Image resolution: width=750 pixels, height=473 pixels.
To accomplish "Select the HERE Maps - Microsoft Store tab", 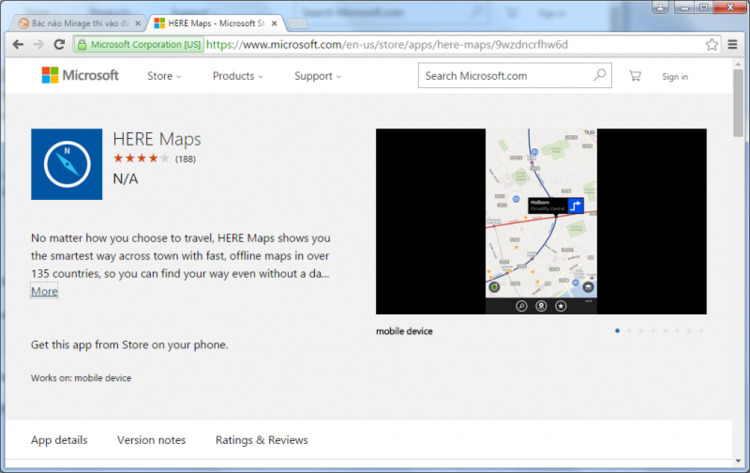I will (x=215, y=23).
